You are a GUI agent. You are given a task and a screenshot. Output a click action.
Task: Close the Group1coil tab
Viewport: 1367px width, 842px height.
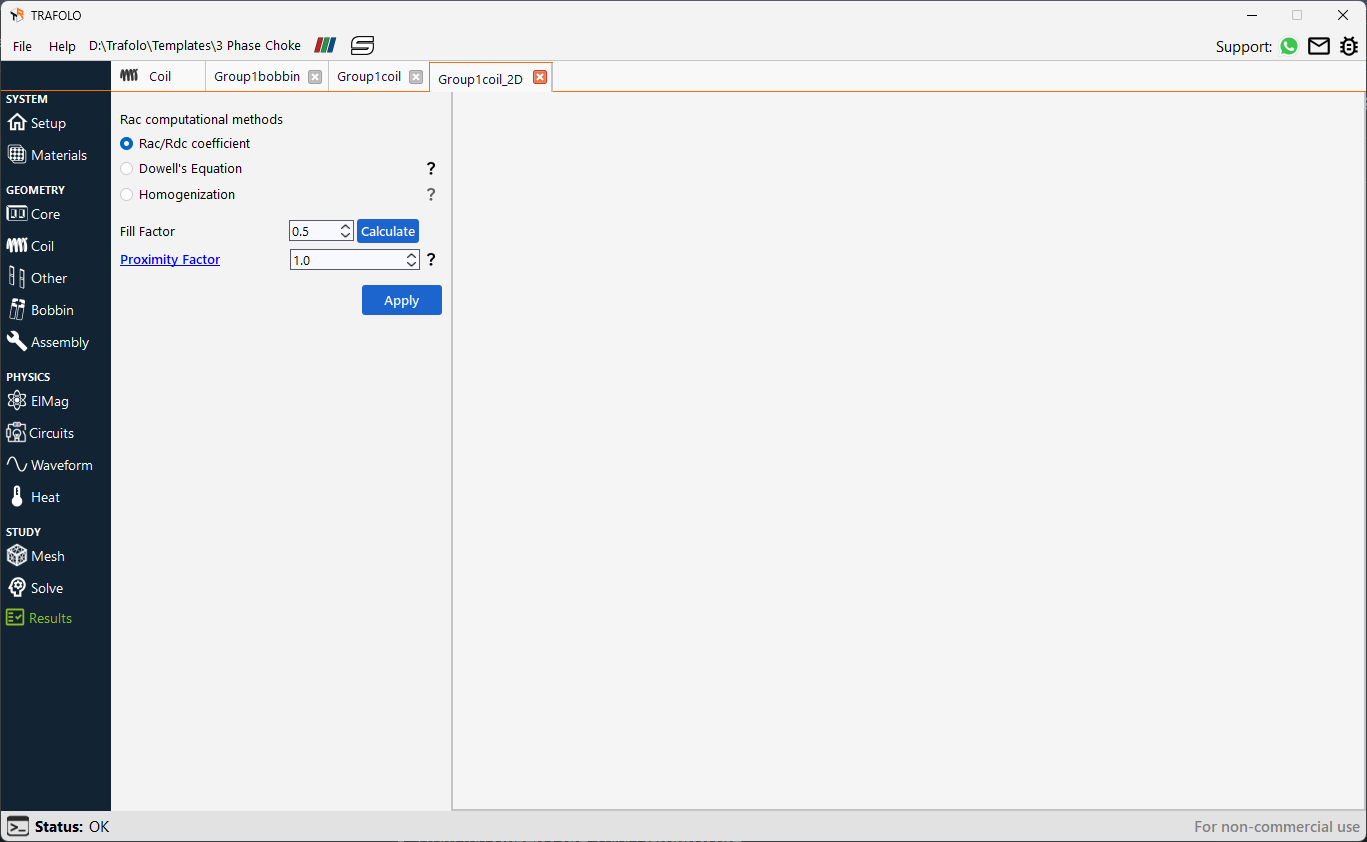pos(416,77)
